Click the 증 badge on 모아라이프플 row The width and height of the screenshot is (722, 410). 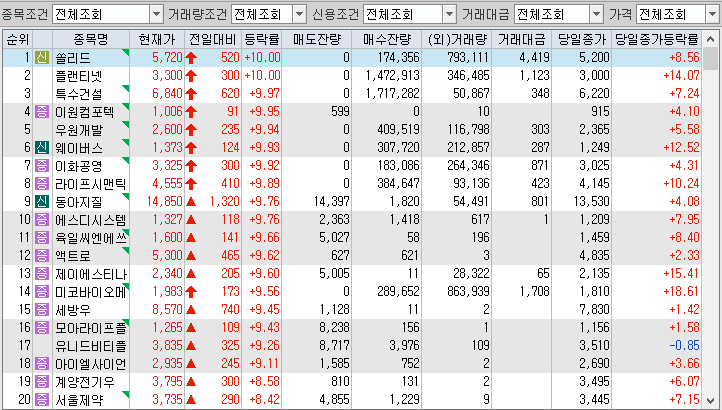point(42,327)
